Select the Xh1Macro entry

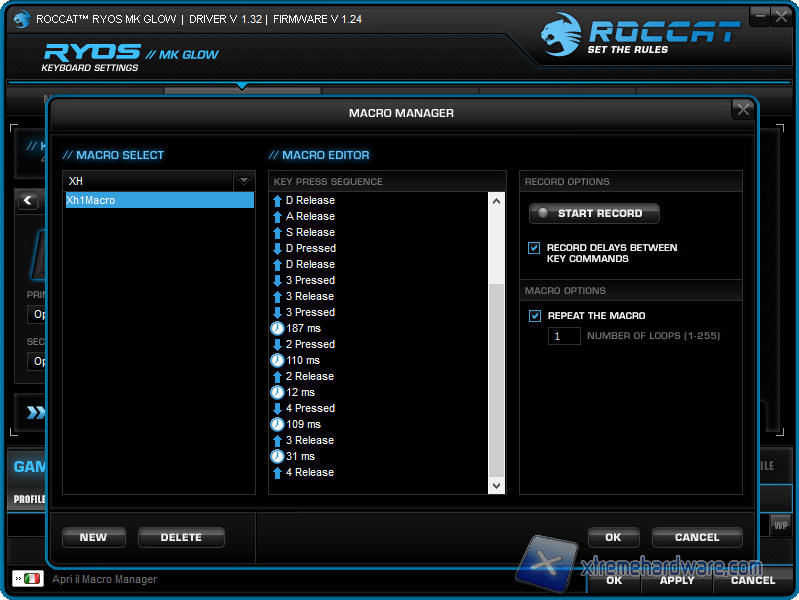tap(159, 200)
